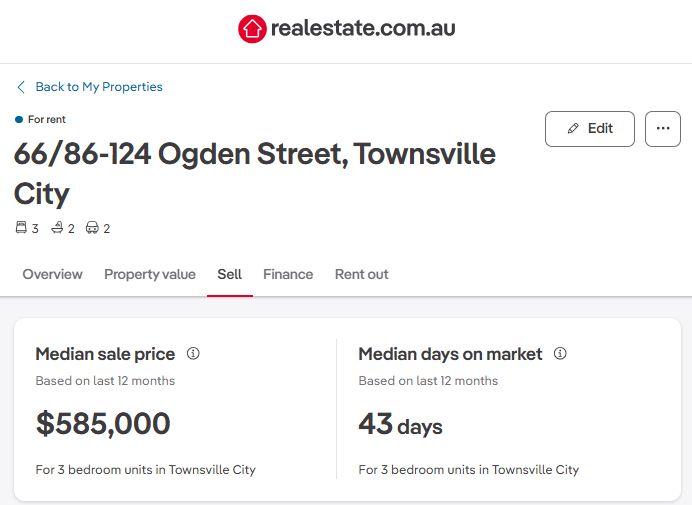This screenshot has width=692, height=505.
Task: Click the car spaces icon
Action: click(92, 228)
